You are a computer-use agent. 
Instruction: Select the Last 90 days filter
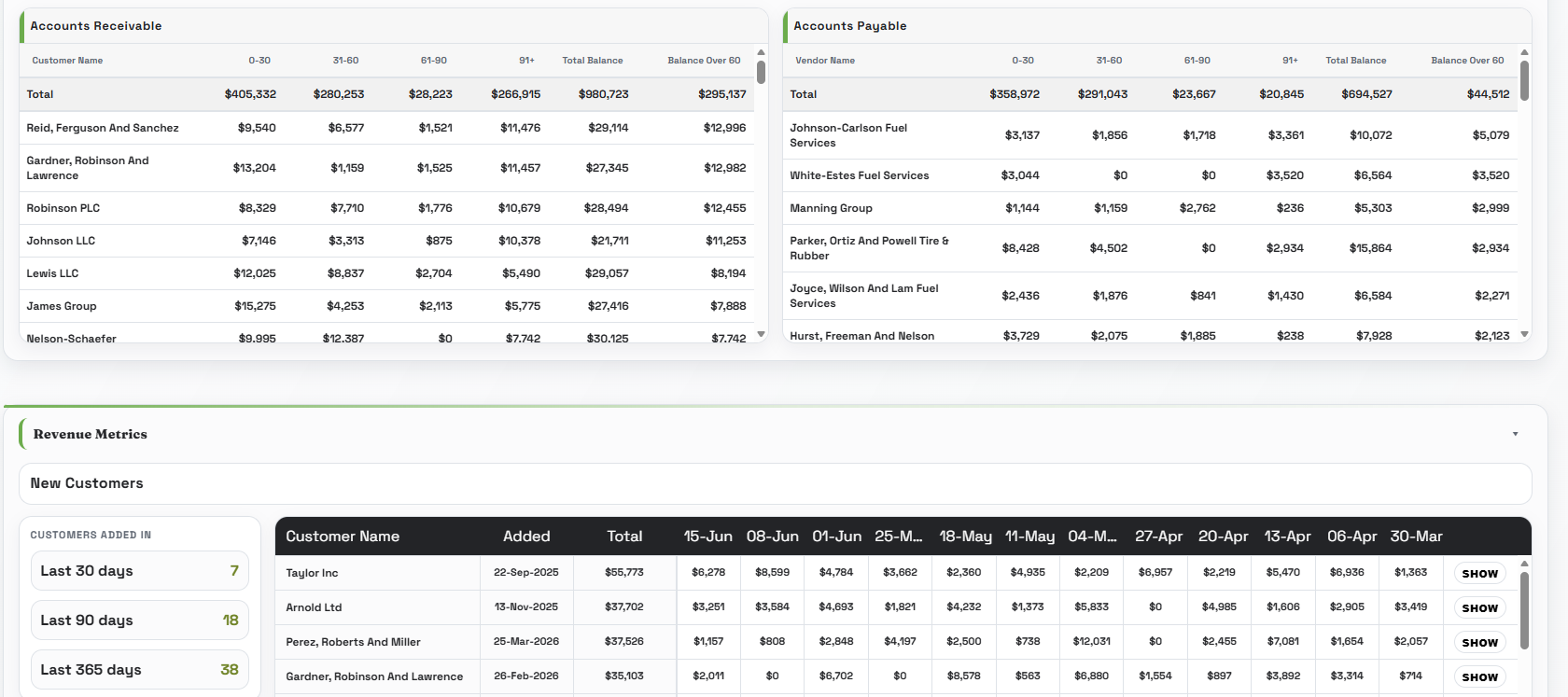pyautogui.click(x=140, y=620)
